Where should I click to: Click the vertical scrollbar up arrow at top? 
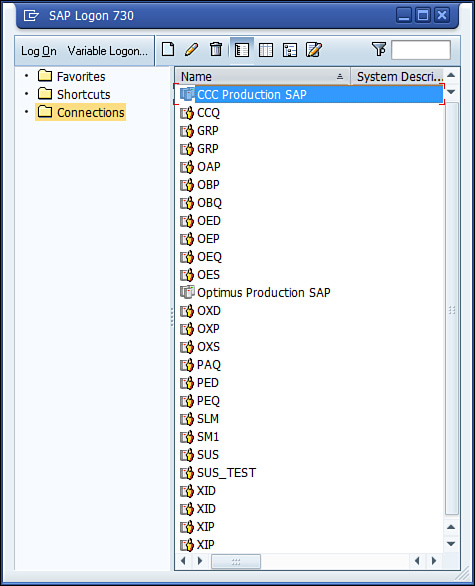(451, 75)
